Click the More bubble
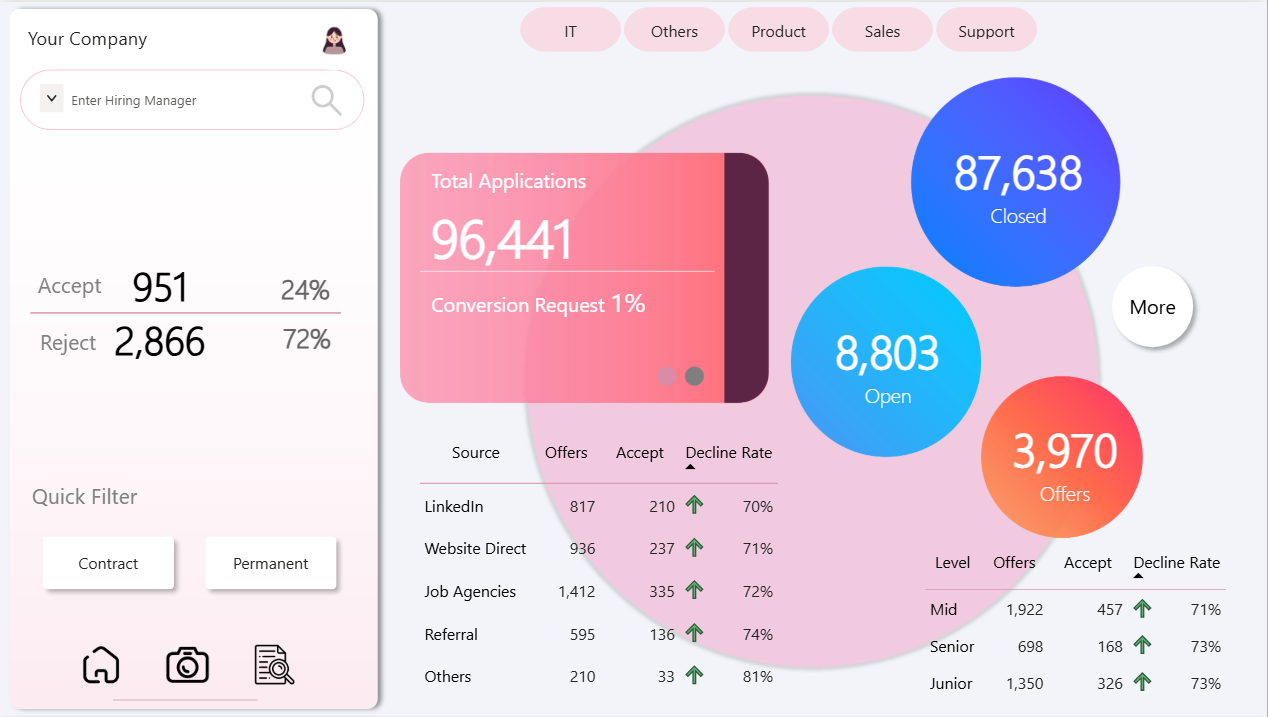The height and width of the screenshot is (717, 1269). (x=1152, y=307)
